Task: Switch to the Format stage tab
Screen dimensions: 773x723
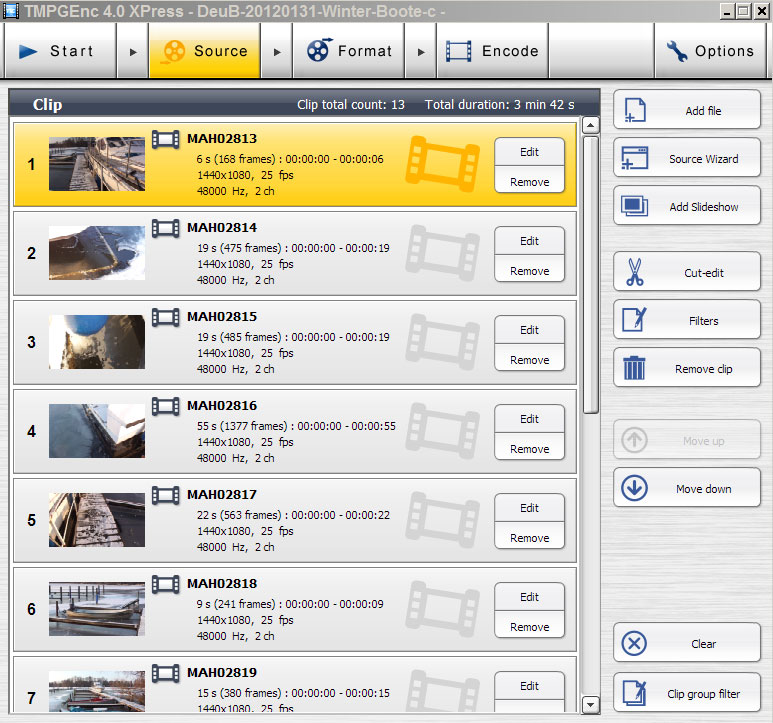Action: [349, 51]
